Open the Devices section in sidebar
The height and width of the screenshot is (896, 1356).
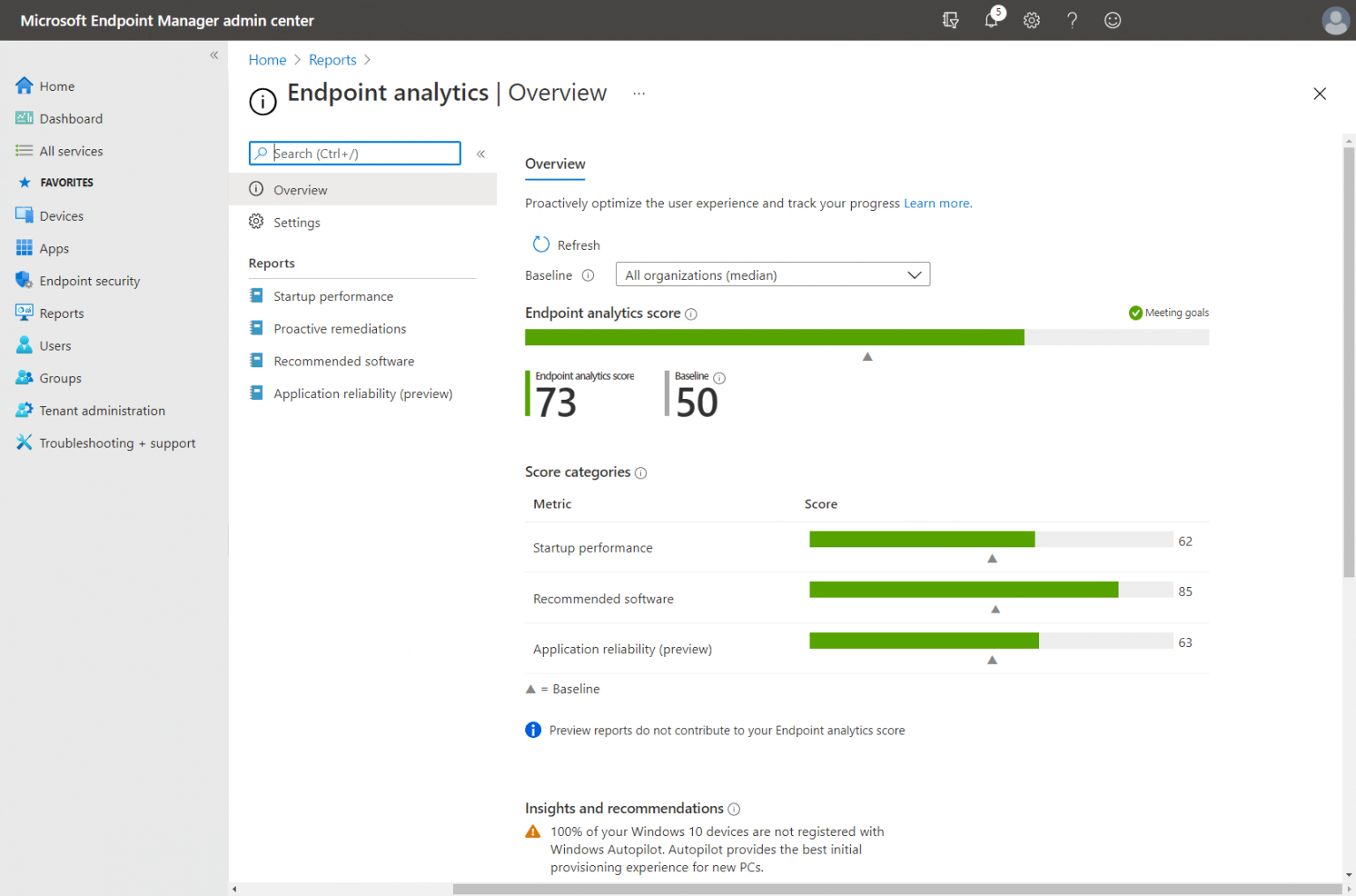click(61, 215)
